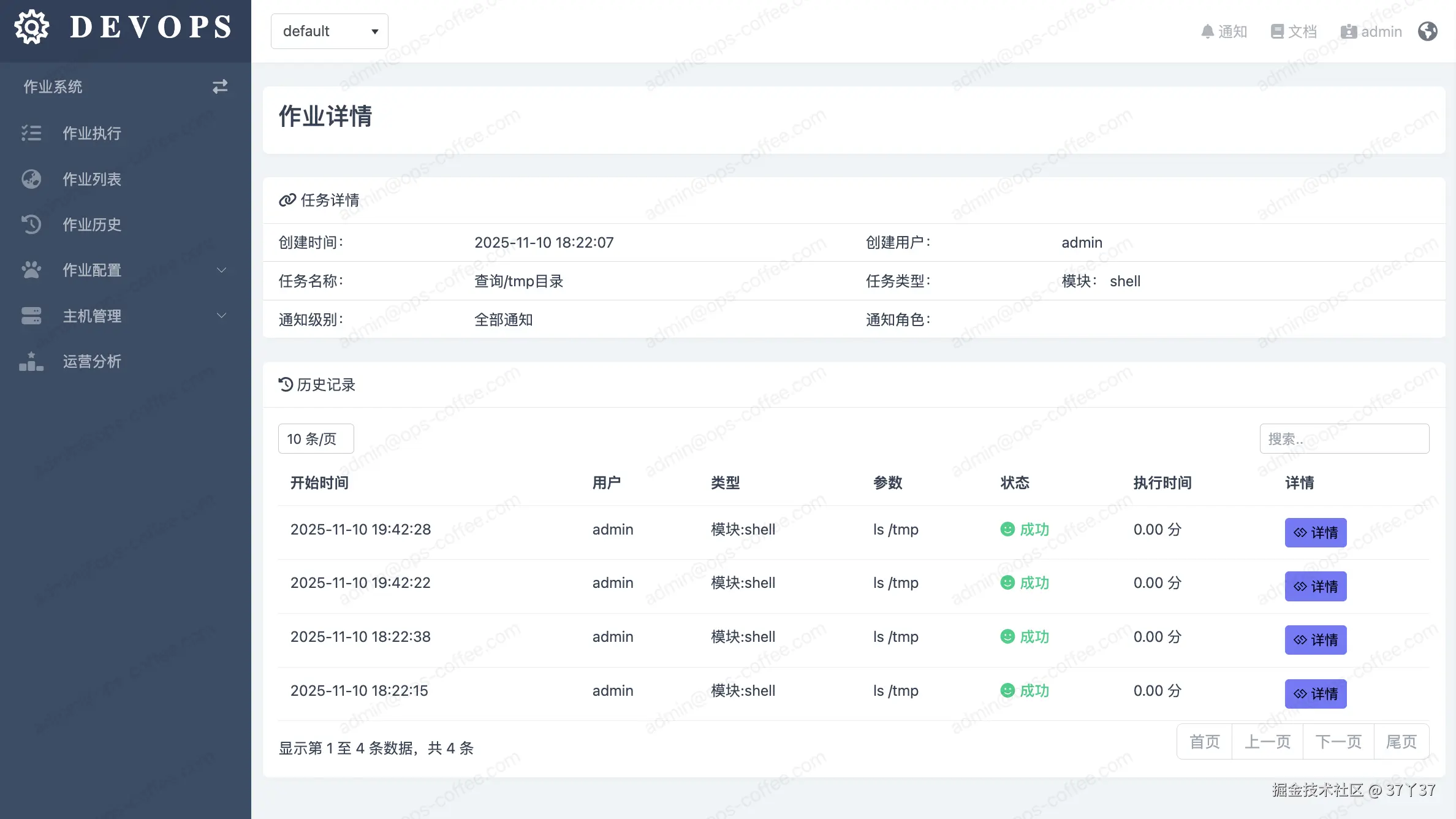
Task: Sort by 开始时间 column header
Action: 319,483
